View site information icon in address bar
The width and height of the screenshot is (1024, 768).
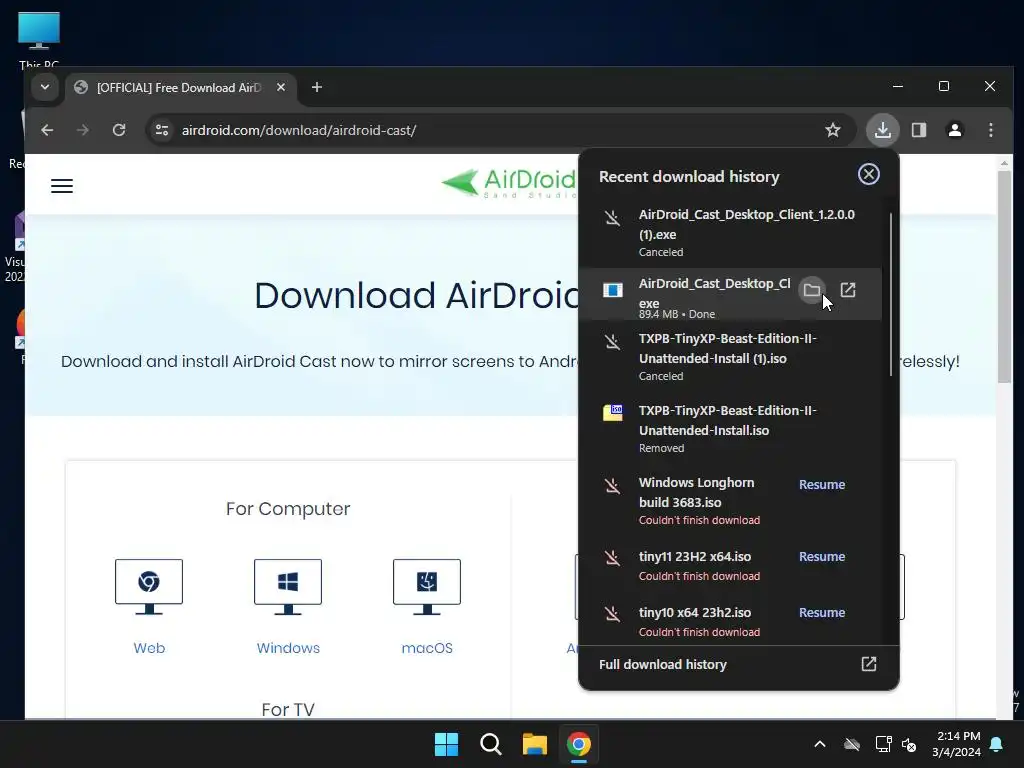162,130
